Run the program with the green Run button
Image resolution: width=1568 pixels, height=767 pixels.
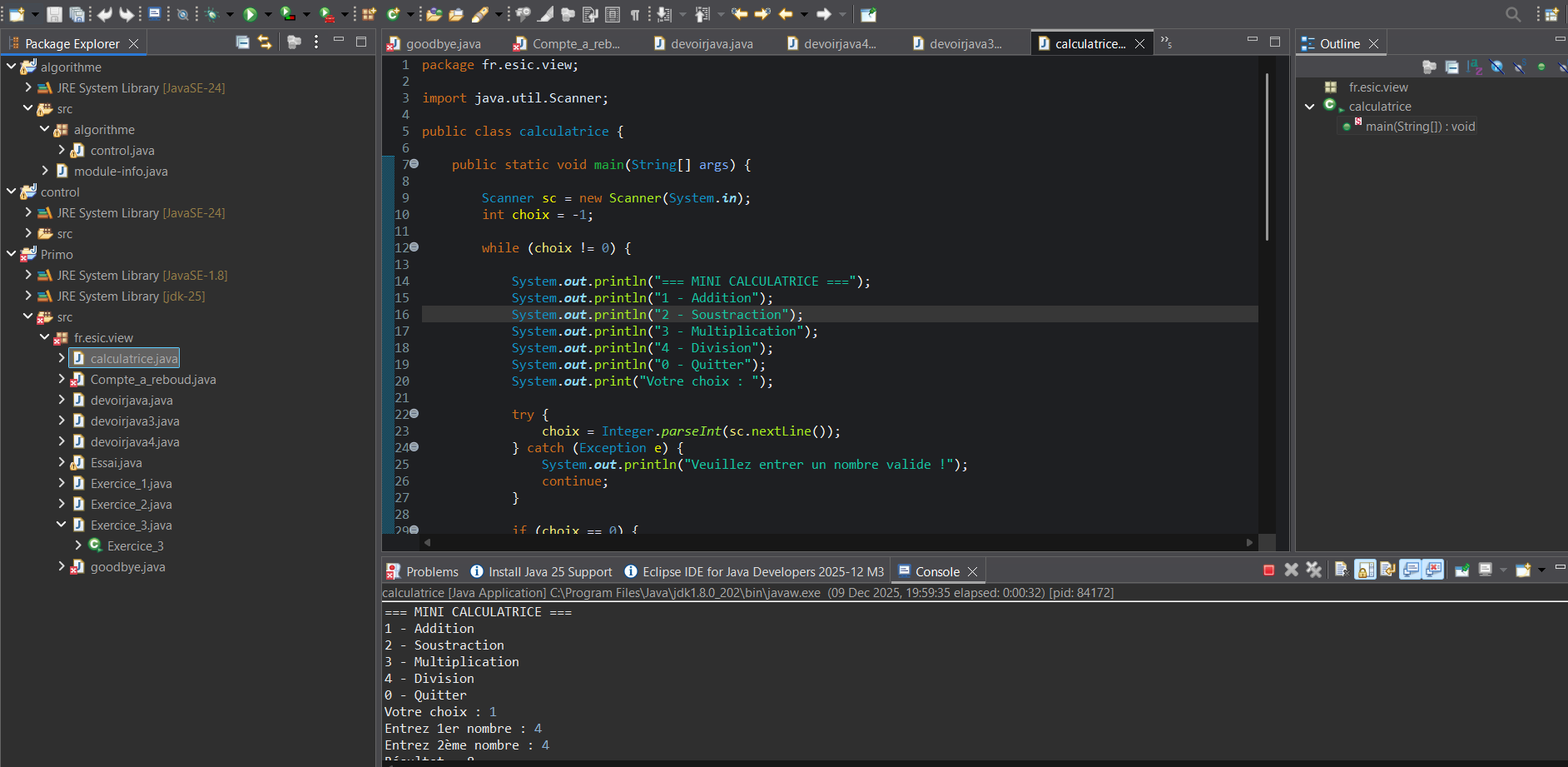pos(250,14)
